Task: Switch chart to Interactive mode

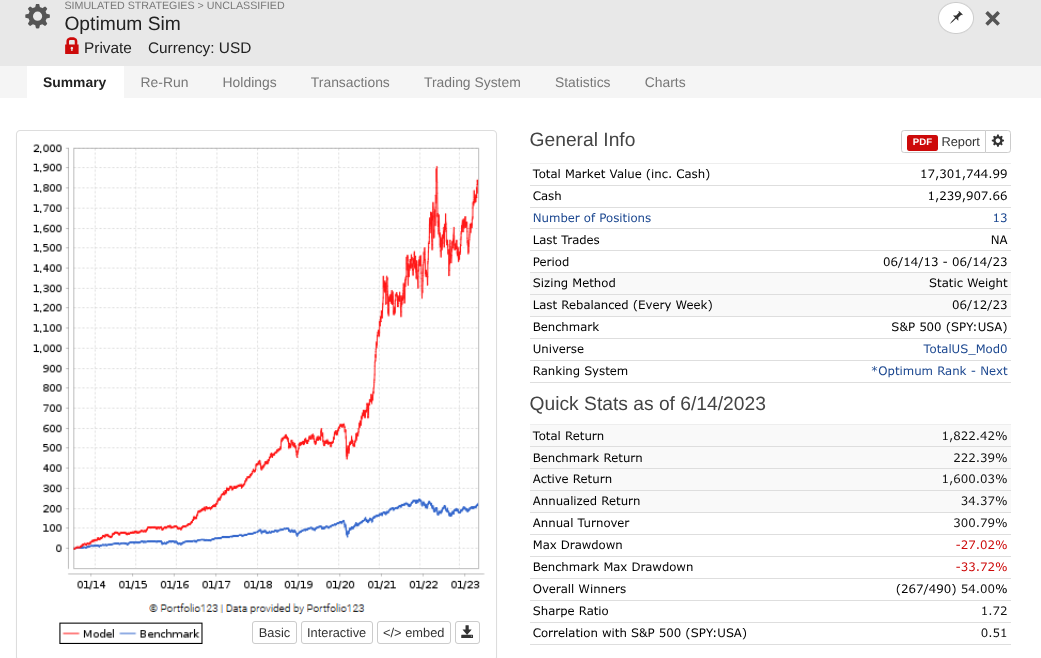Action: (336, 633)
